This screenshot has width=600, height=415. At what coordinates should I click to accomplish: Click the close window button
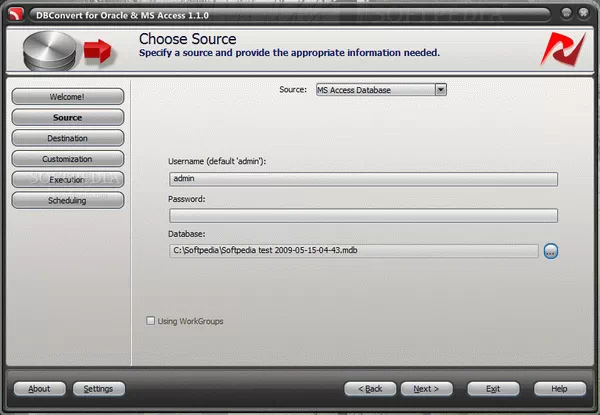point(583,13)
